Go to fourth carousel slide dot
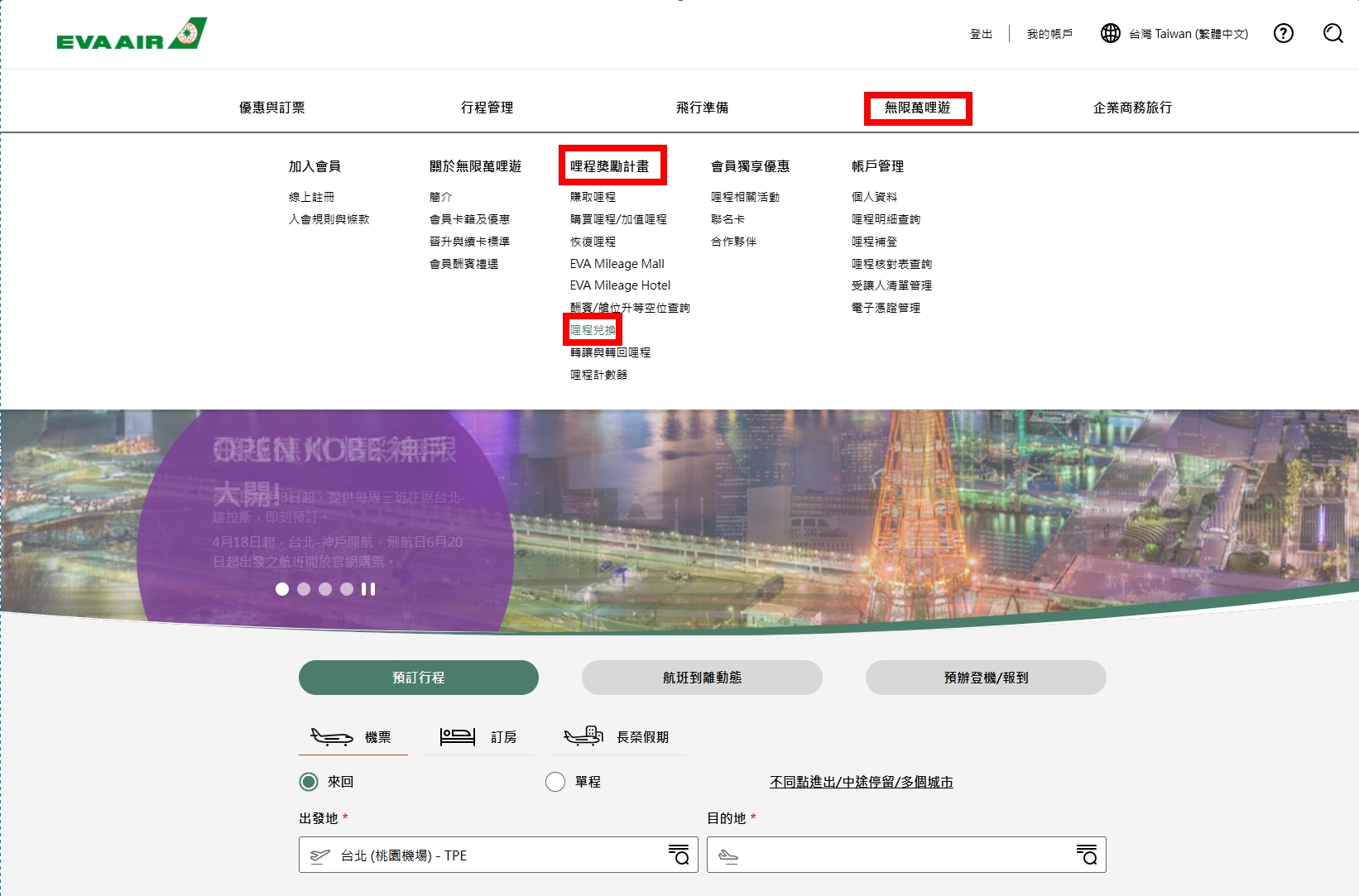 tap(347, 589)
